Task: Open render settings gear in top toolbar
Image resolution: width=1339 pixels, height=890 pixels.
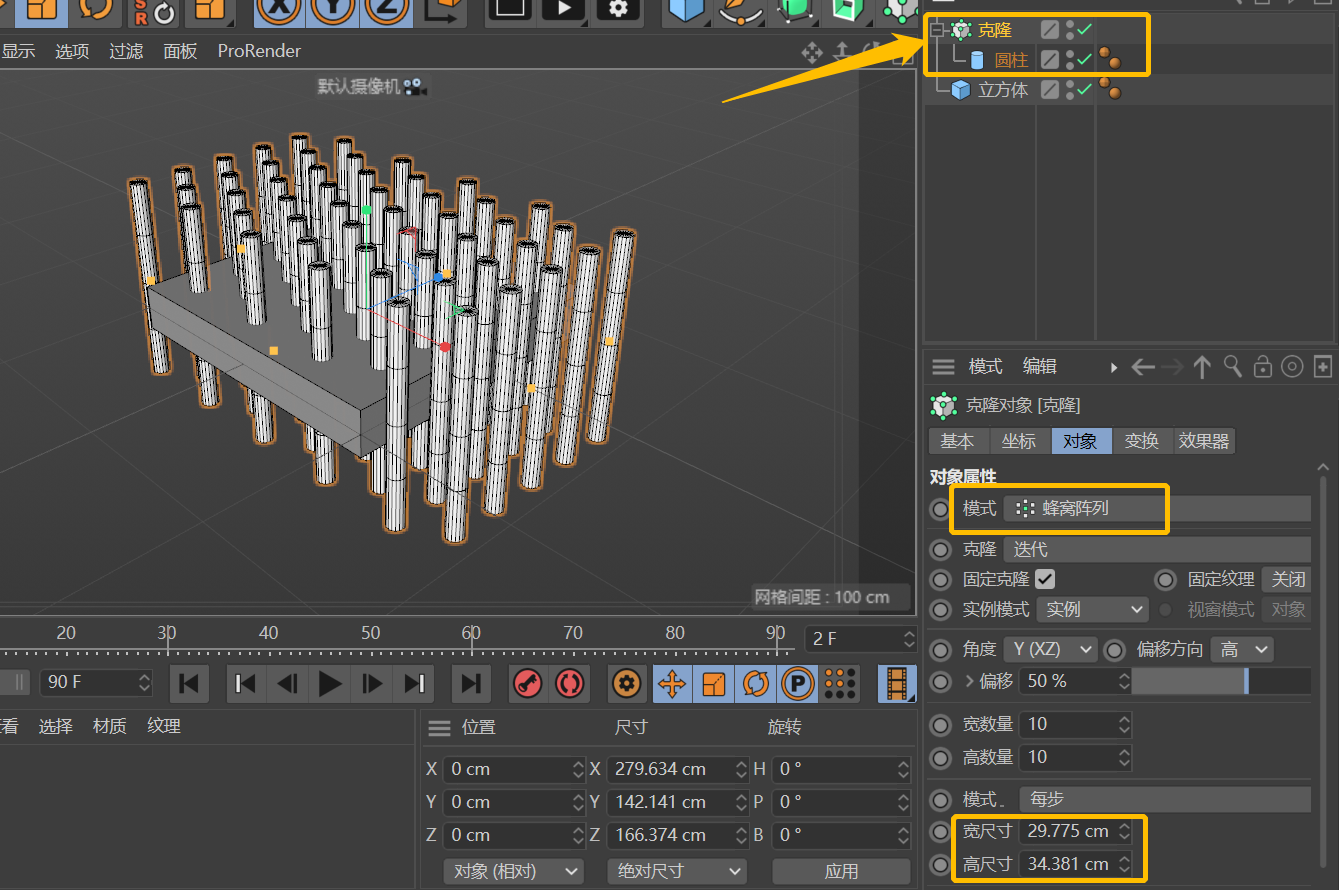Action: coord(618,10)
